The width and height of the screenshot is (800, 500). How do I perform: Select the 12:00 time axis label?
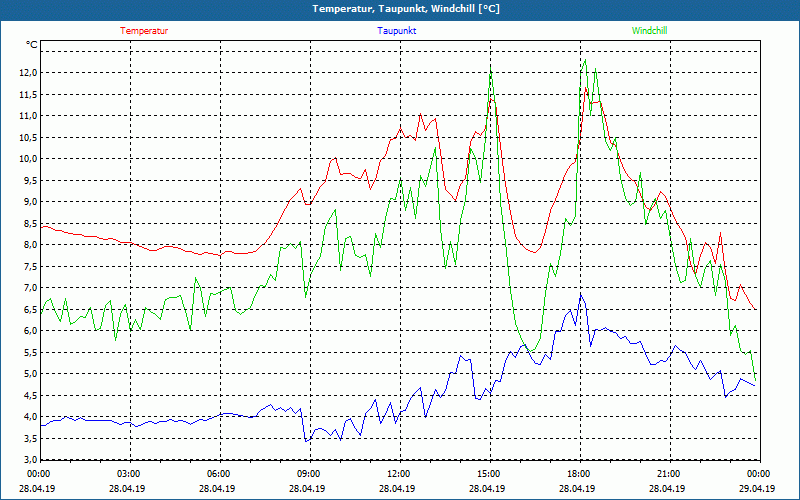coord(399,474)
